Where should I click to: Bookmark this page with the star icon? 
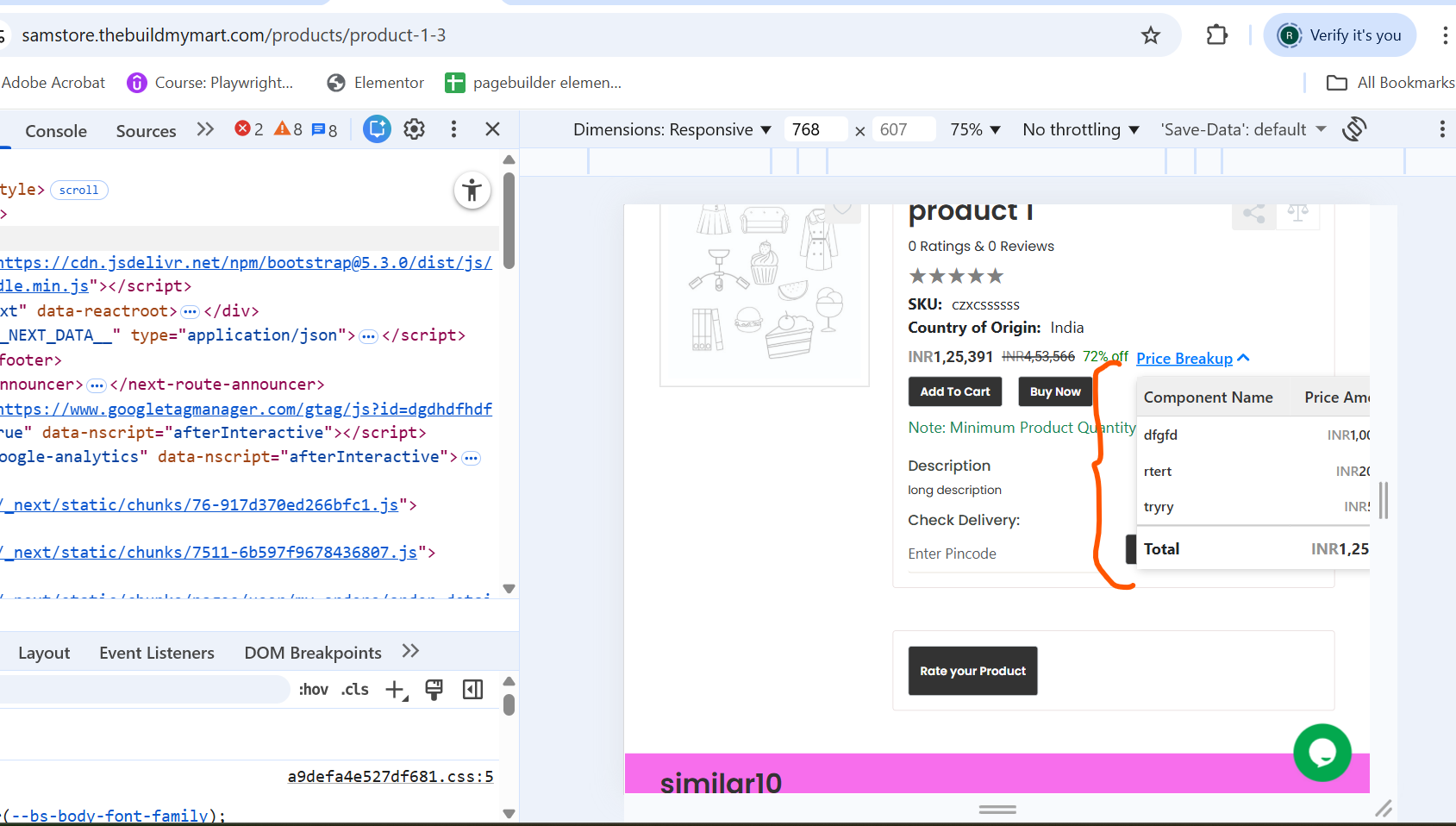tap(1151, 35)
